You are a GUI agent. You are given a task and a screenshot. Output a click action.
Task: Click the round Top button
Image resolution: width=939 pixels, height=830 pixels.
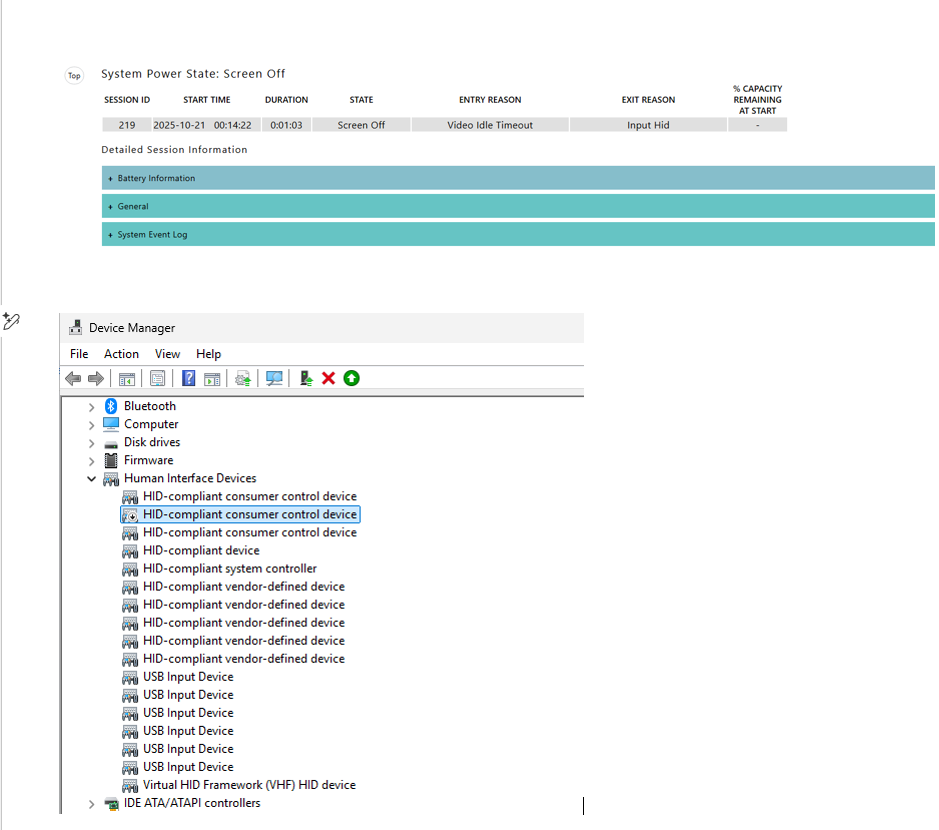(74, 75)
